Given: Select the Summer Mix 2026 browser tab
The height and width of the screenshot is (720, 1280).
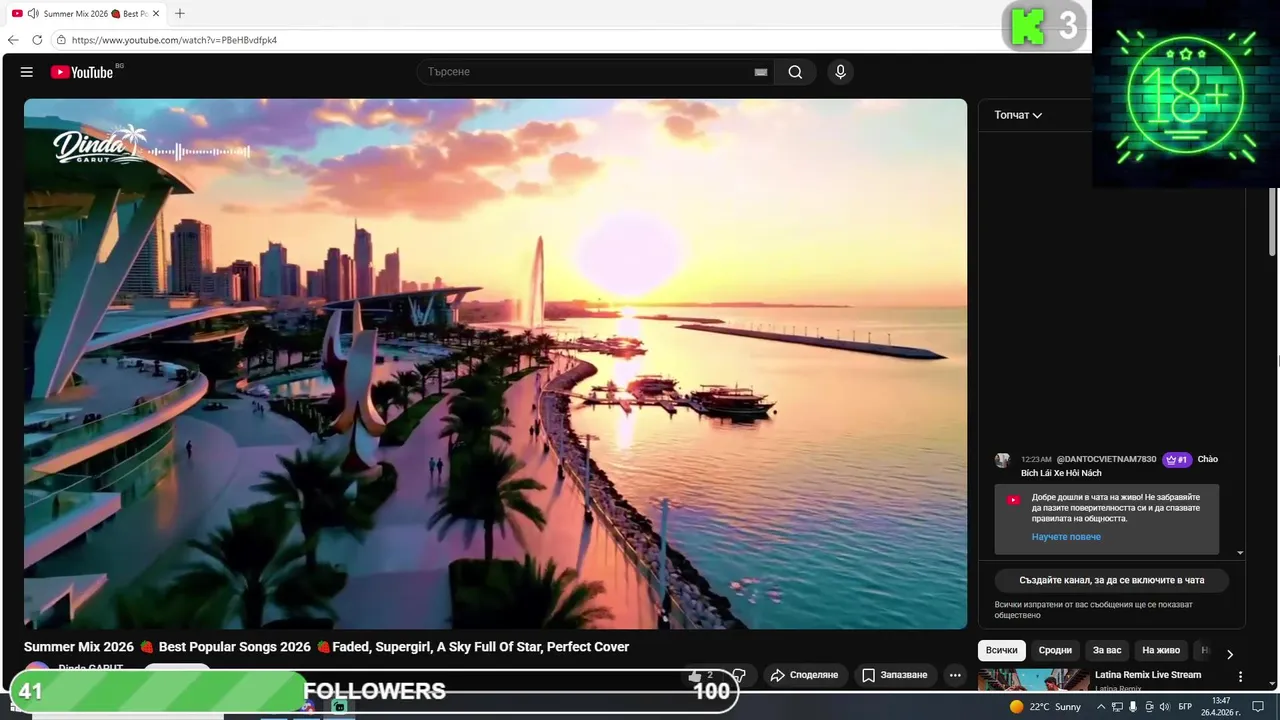Looking at the screenshot, I should (x=85, y=14).
